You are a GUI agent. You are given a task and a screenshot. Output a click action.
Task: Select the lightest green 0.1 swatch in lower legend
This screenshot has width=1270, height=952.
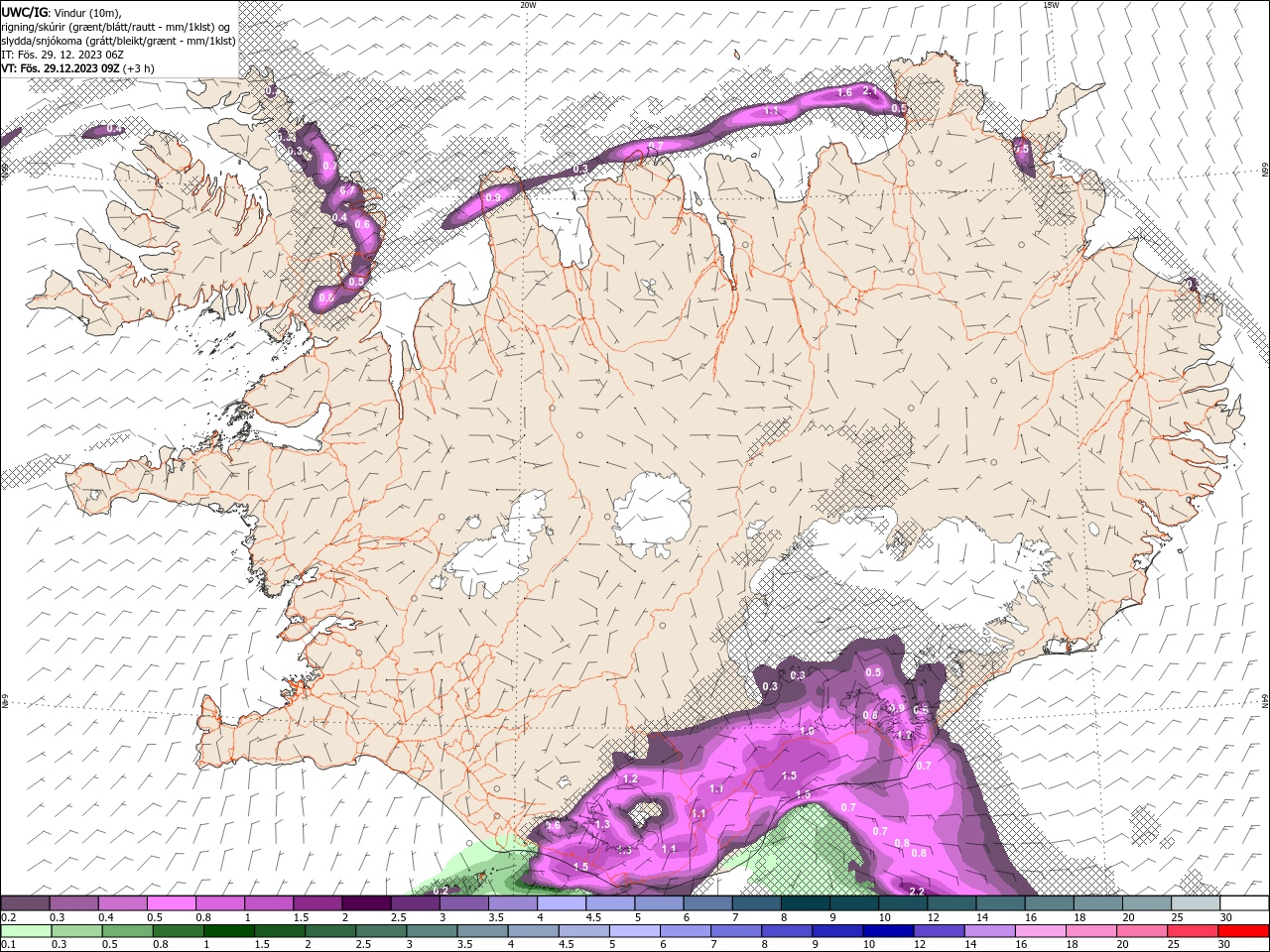[27, 931]
